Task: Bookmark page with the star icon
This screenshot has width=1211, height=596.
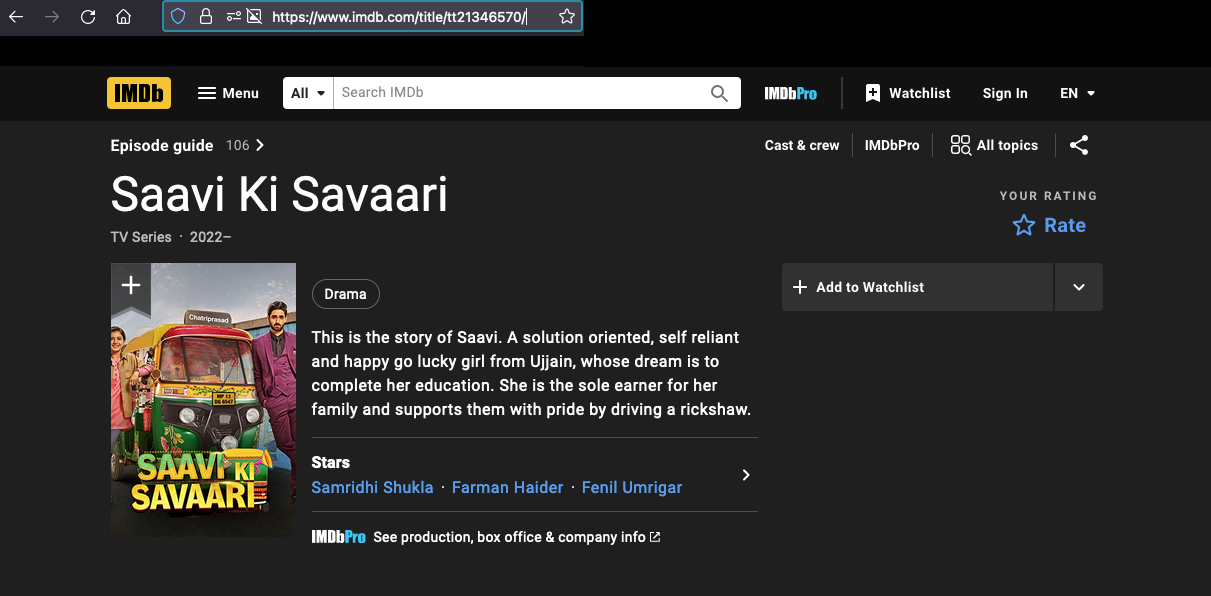Action: [x=566, y=16]
